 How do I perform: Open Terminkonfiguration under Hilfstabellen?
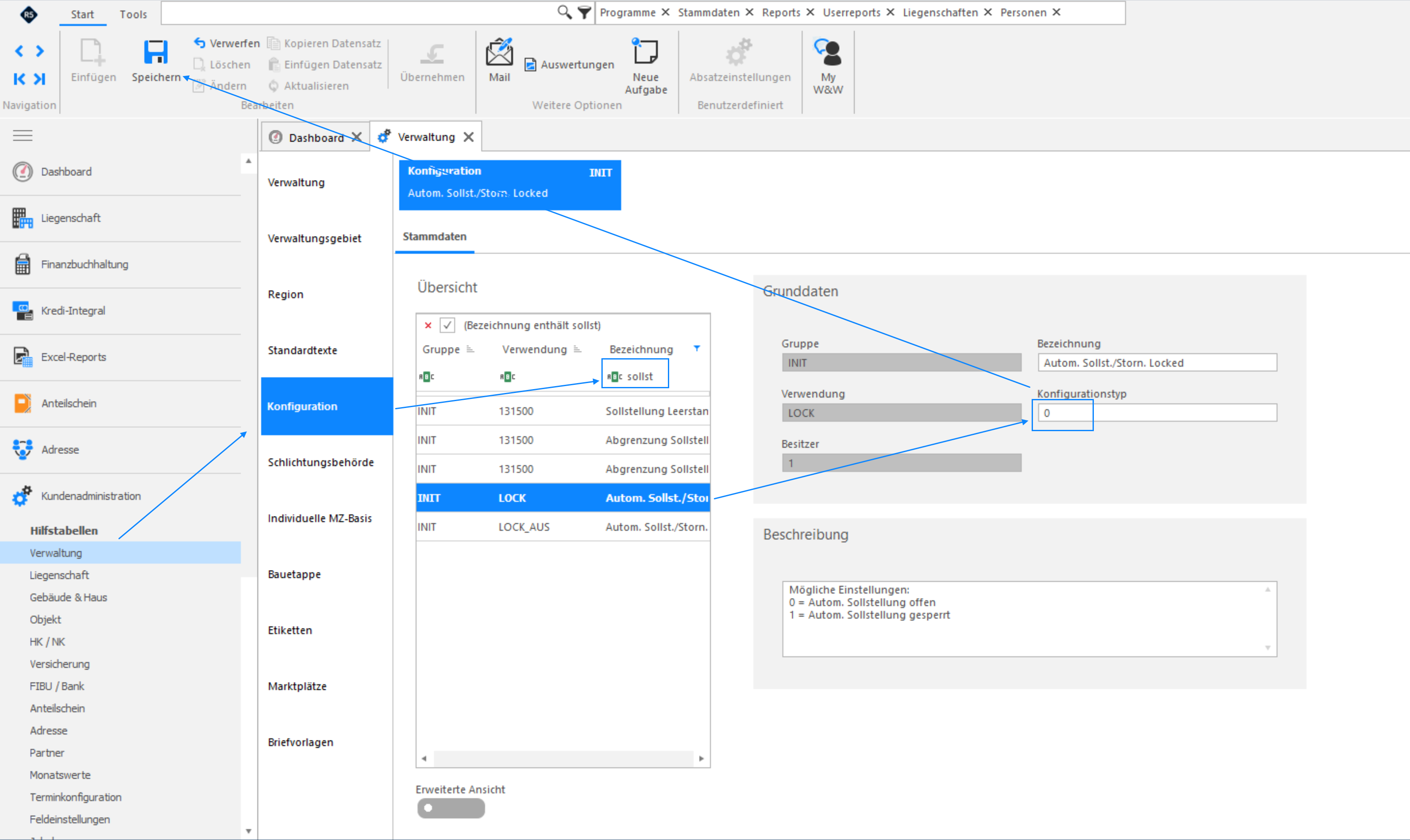coord(76,797)
